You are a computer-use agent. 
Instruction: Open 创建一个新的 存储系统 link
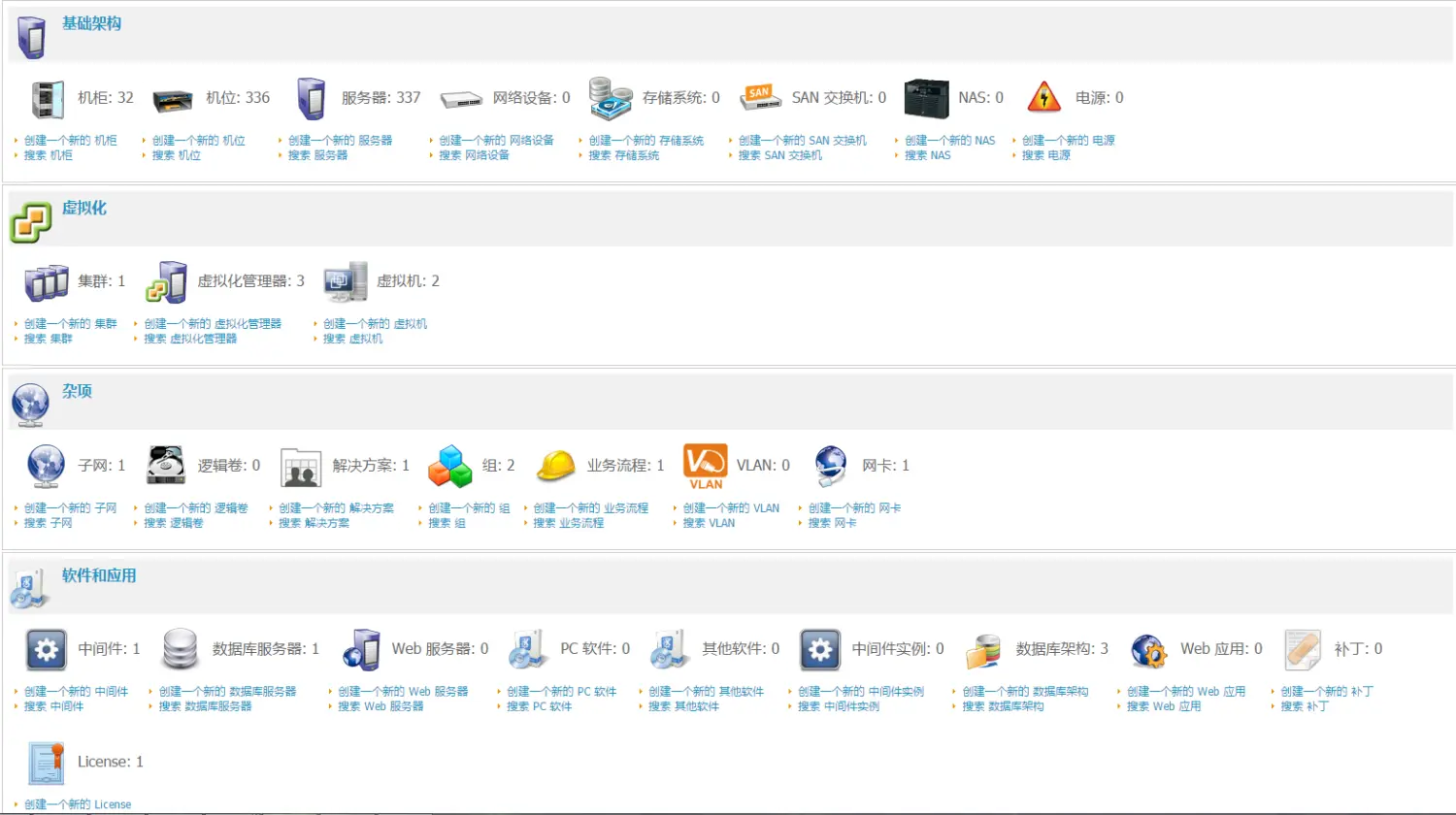point(645,141)
